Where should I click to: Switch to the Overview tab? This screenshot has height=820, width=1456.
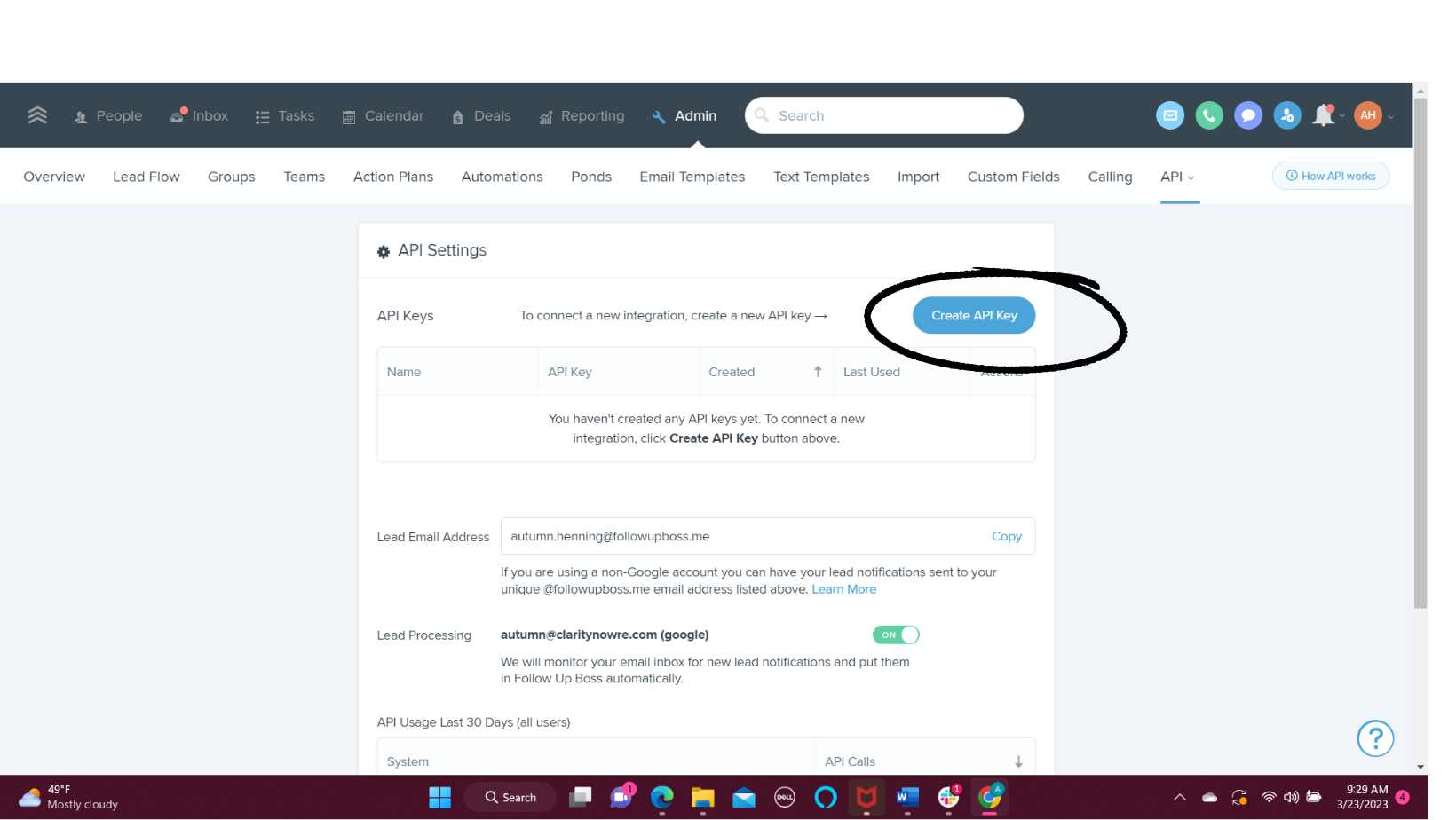[x=54, y=177]
